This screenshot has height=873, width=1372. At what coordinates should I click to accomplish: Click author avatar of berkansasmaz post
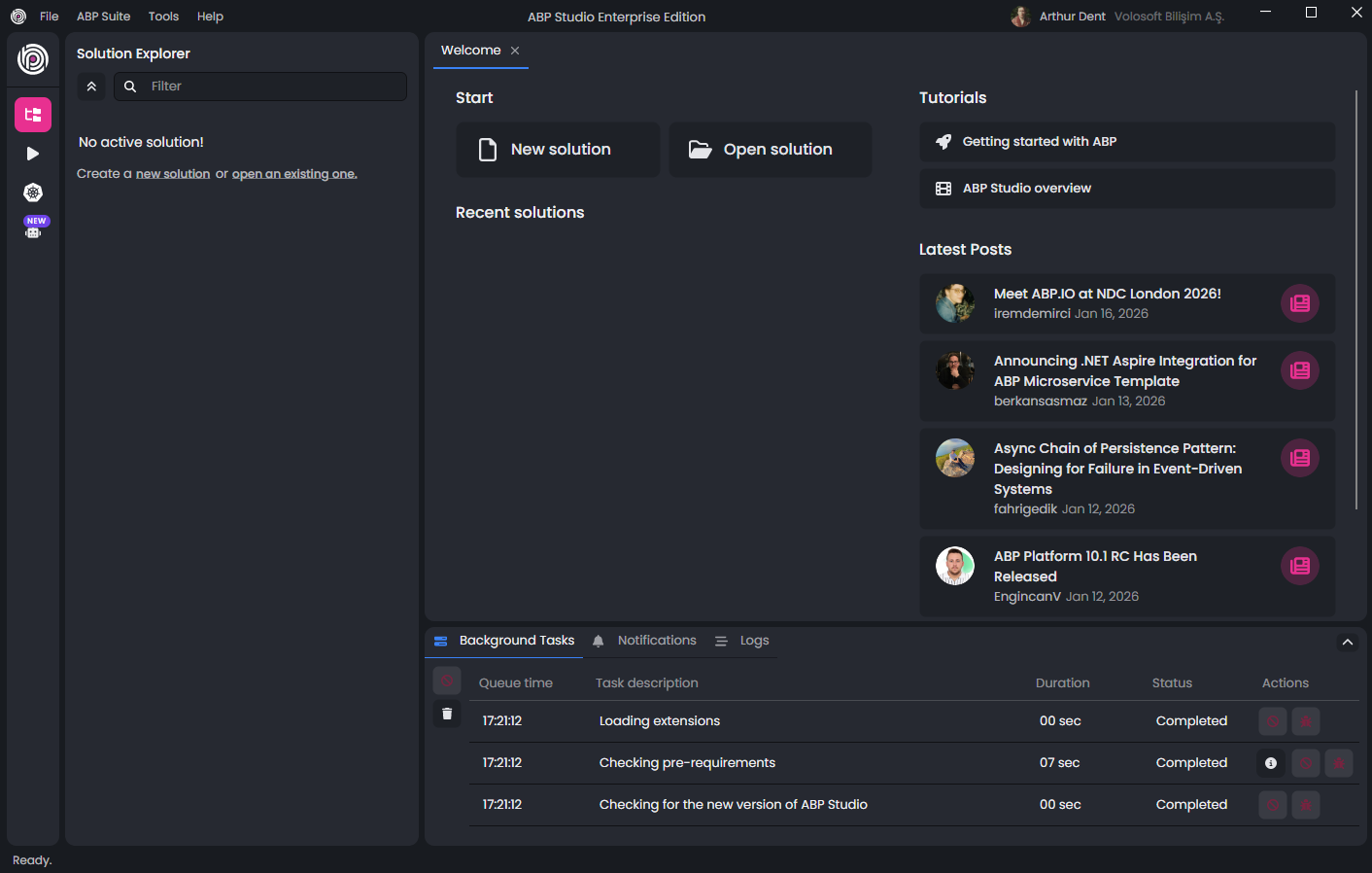(x=955, y=370)
